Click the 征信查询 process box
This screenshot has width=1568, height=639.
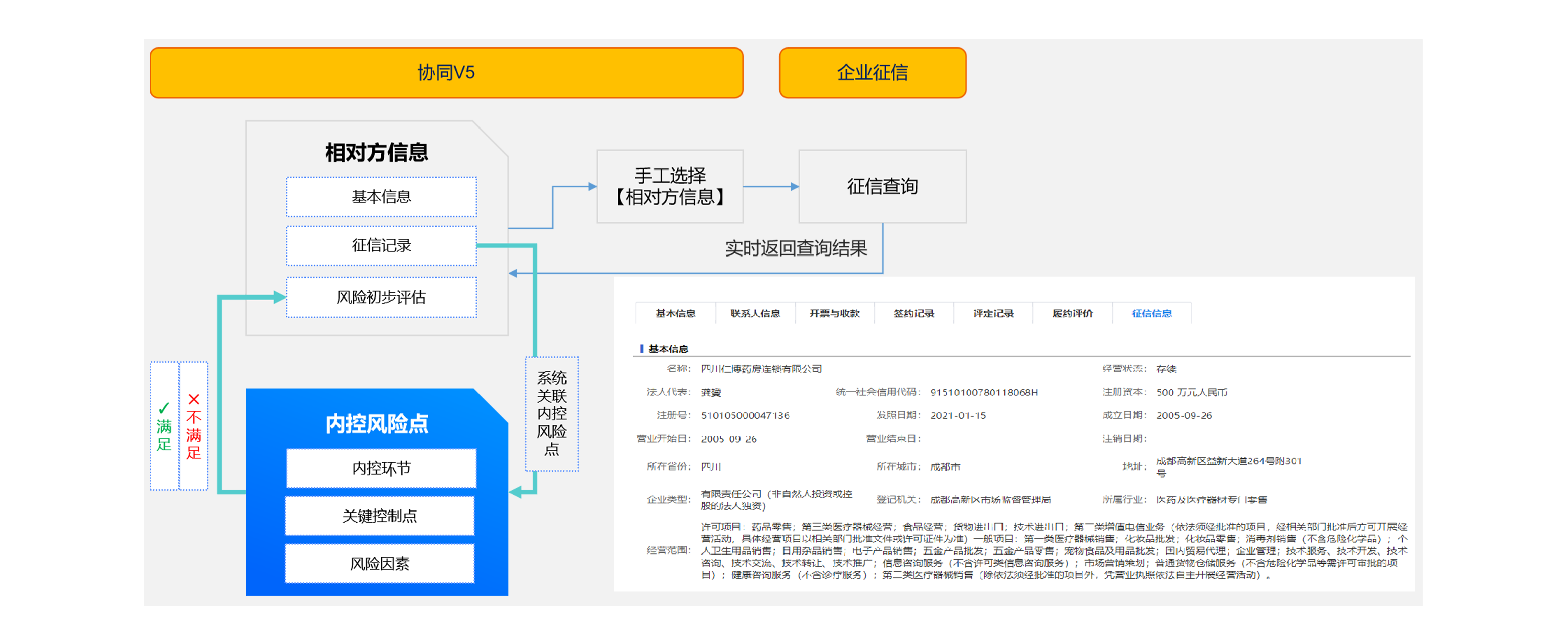click(x=882, y=186)
